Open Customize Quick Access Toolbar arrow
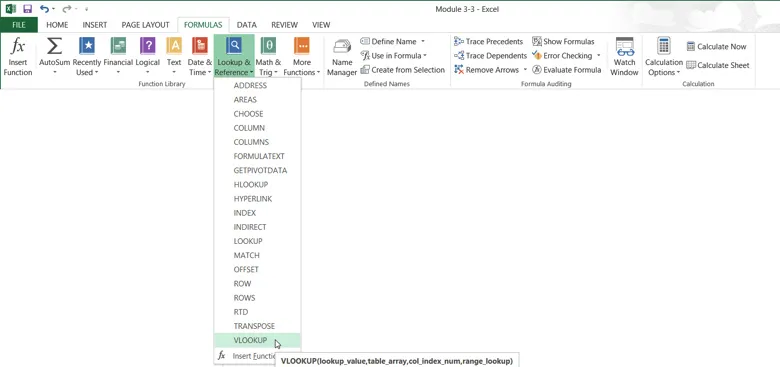The width and height of the screenshot is (780, 367). click(x=87, y=9)
